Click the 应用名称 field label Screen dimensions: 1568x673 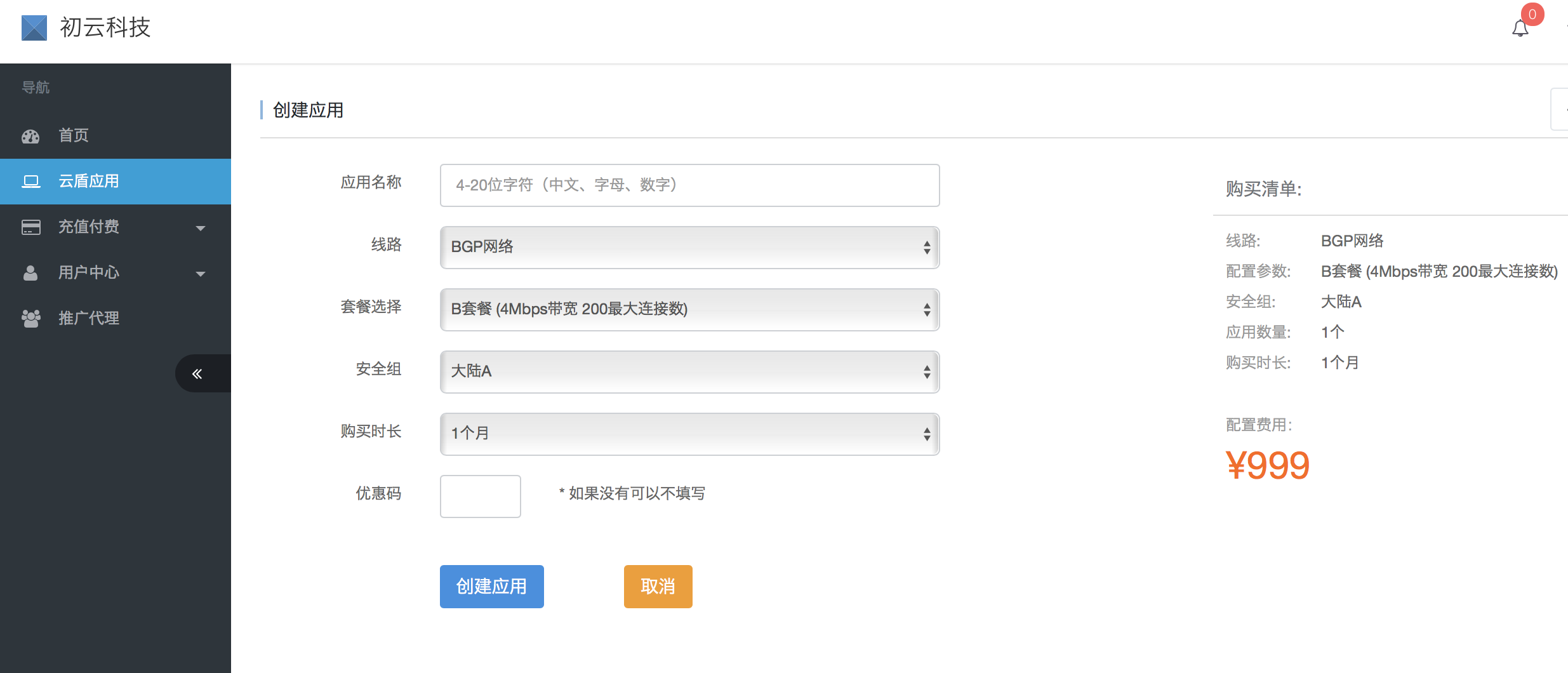(x=371, y=183)
